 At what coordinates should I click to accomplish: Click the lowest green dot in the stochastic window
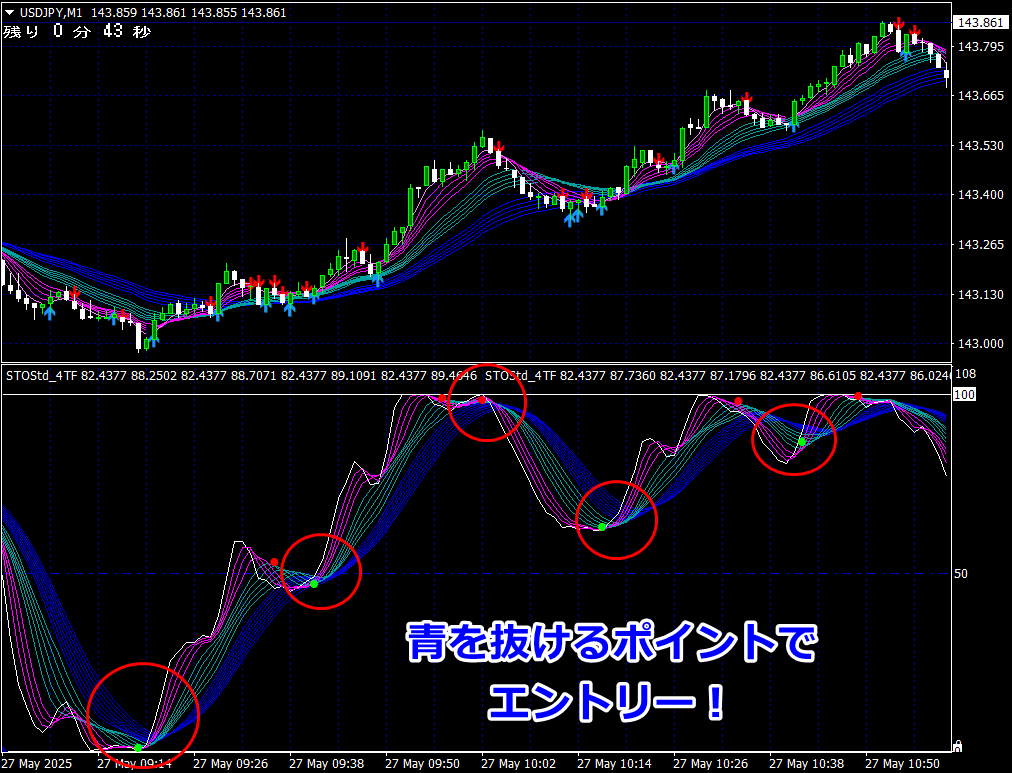[x=138, y=748]
